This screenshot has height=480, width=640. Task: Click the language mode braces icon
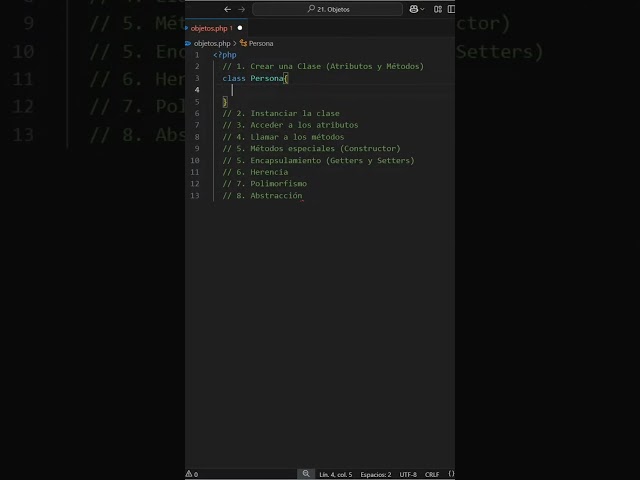coord(451,474)
